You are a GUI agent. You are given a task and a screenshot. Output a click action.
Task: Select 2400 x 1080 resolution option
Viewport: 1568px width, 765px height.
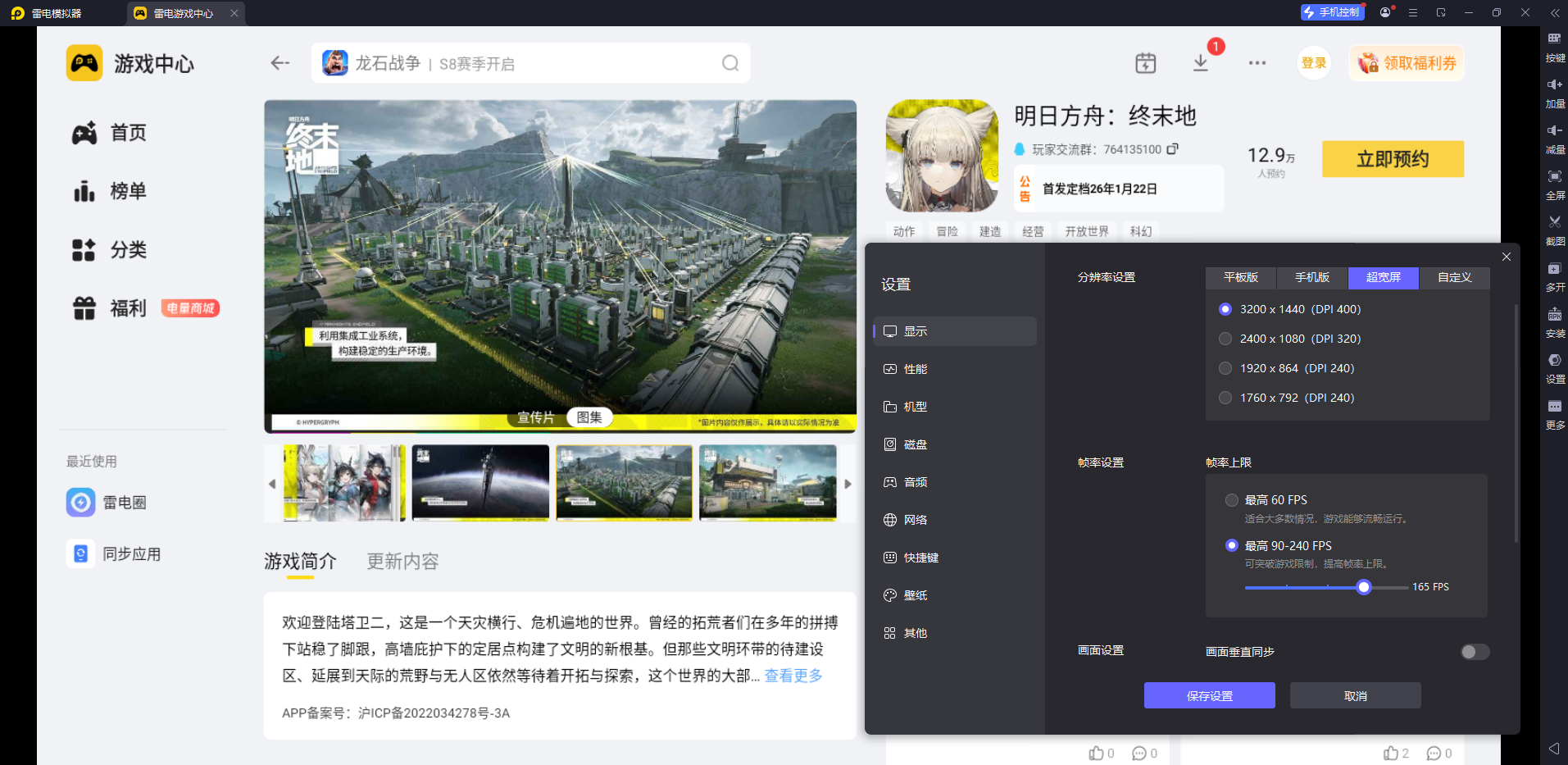[x=1225, y=339]
